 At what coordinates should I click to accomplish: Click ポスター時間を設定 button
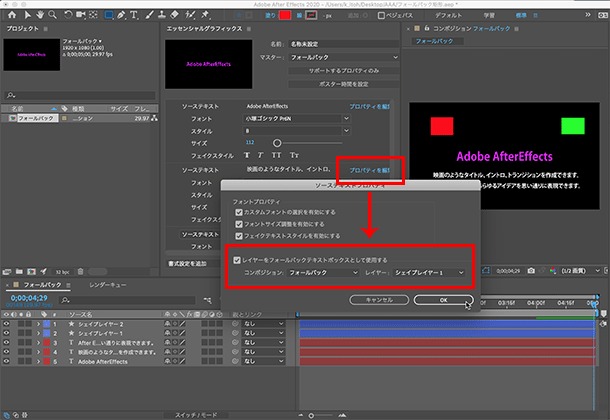(344, 84)
